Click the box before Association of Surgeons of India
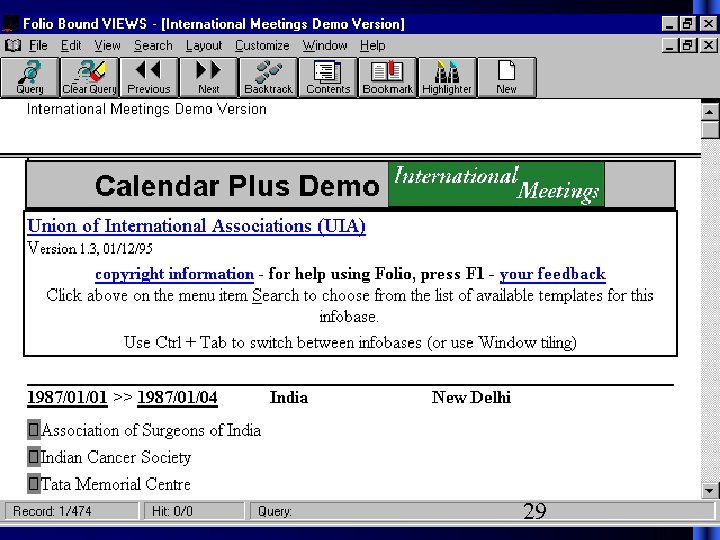 pos(34,430)
